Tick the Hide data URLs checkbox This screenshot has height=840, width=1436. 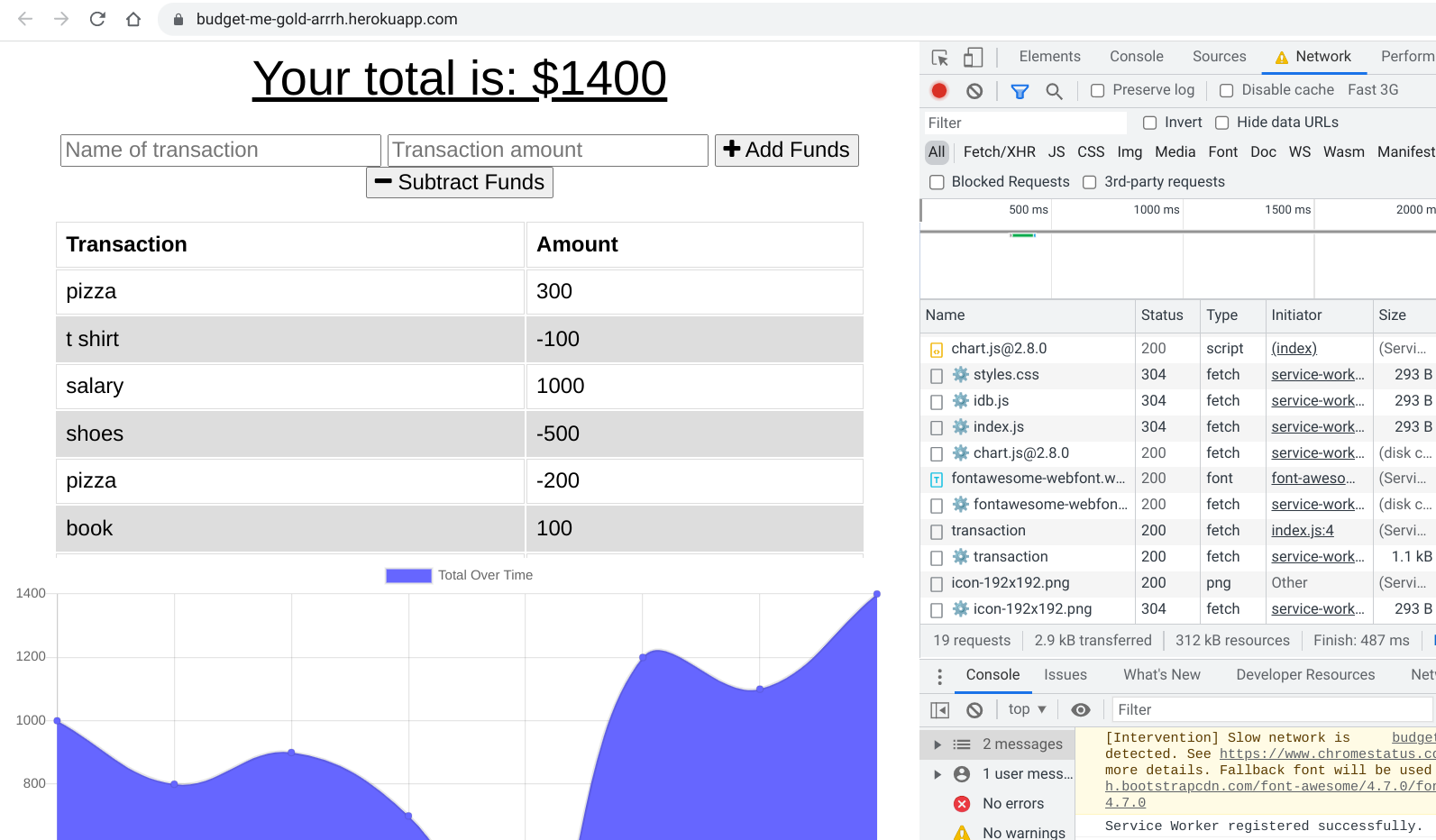(x=1221, y=123)
